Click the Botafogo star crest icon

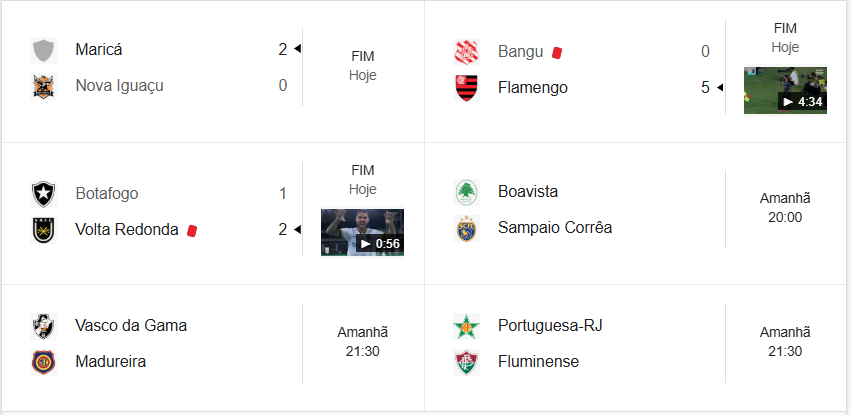[43, 194]
